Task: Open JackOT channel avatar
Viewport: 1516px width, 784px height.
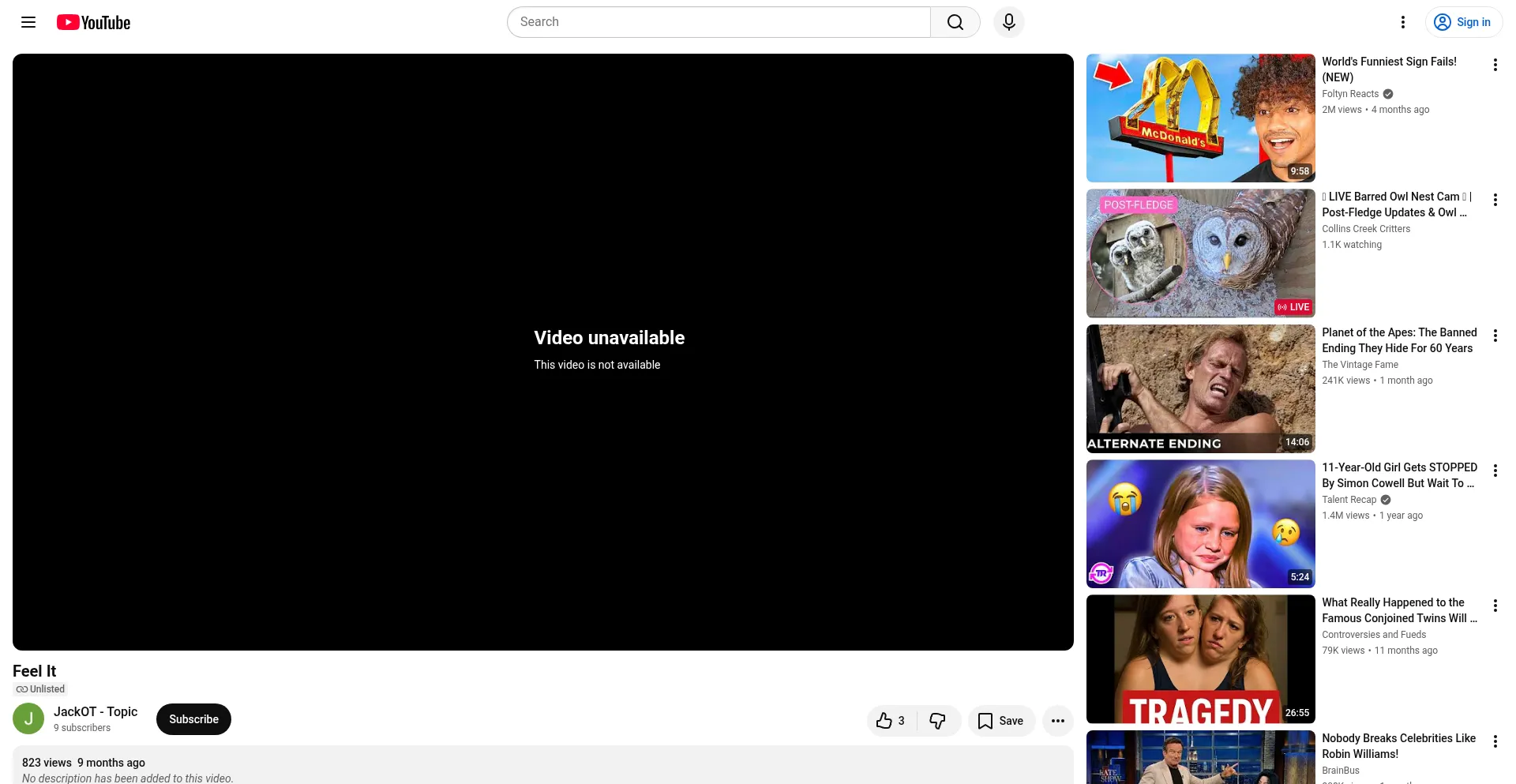Action: (28, 719)
